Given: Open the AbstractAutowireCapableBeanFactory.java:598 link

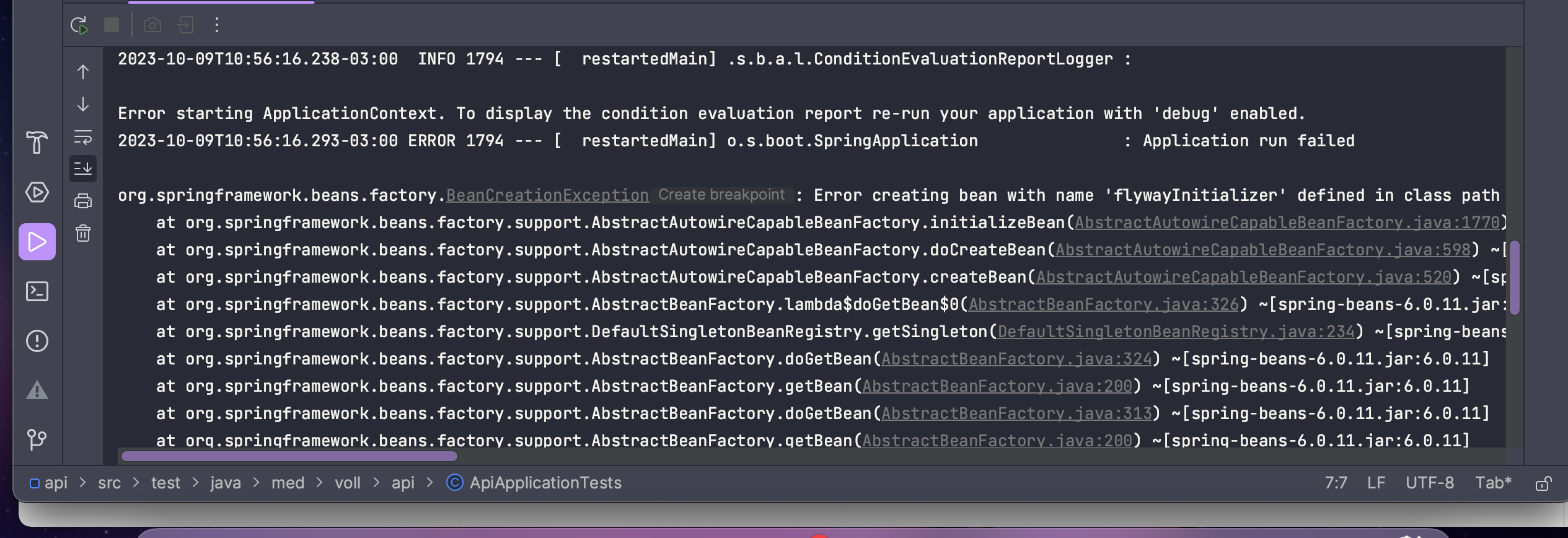Looking at the screenshot, I should click(x=1262, y=250).
